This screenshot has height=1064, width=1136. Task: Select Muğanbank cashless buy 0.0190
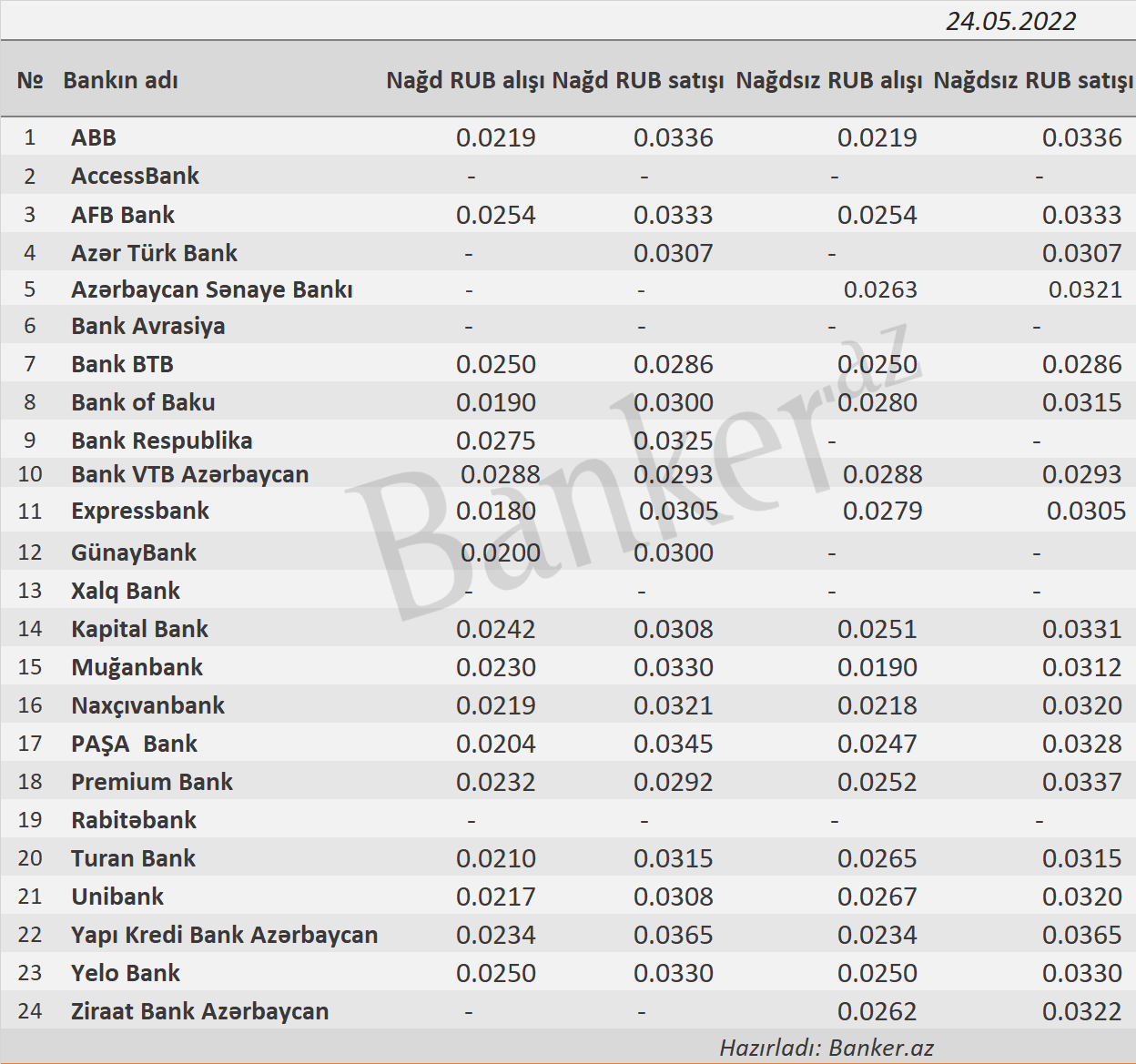point(877,667)
